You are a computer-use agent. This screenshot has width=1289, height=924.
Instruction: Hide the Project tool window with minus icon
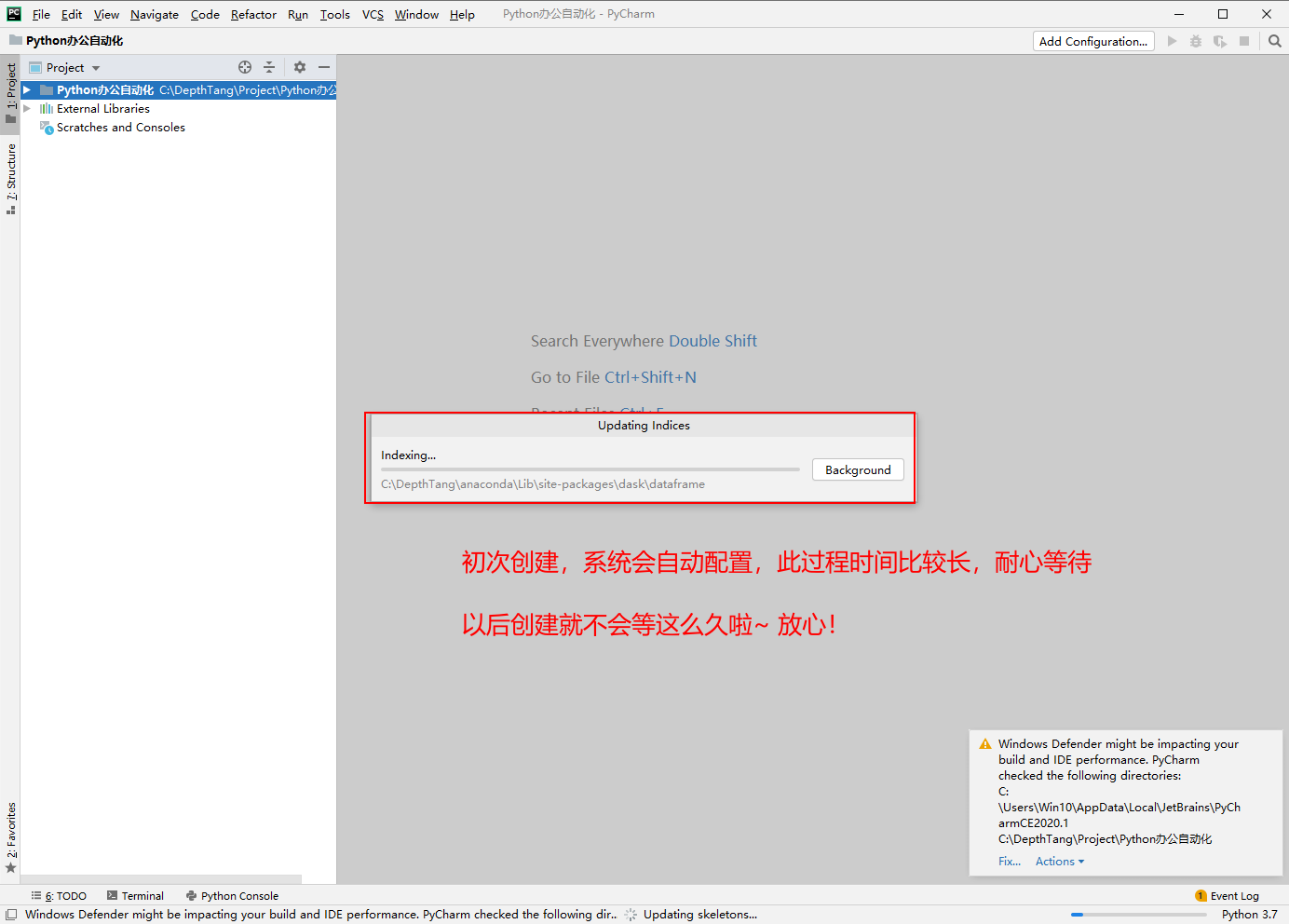click(324, 67)
